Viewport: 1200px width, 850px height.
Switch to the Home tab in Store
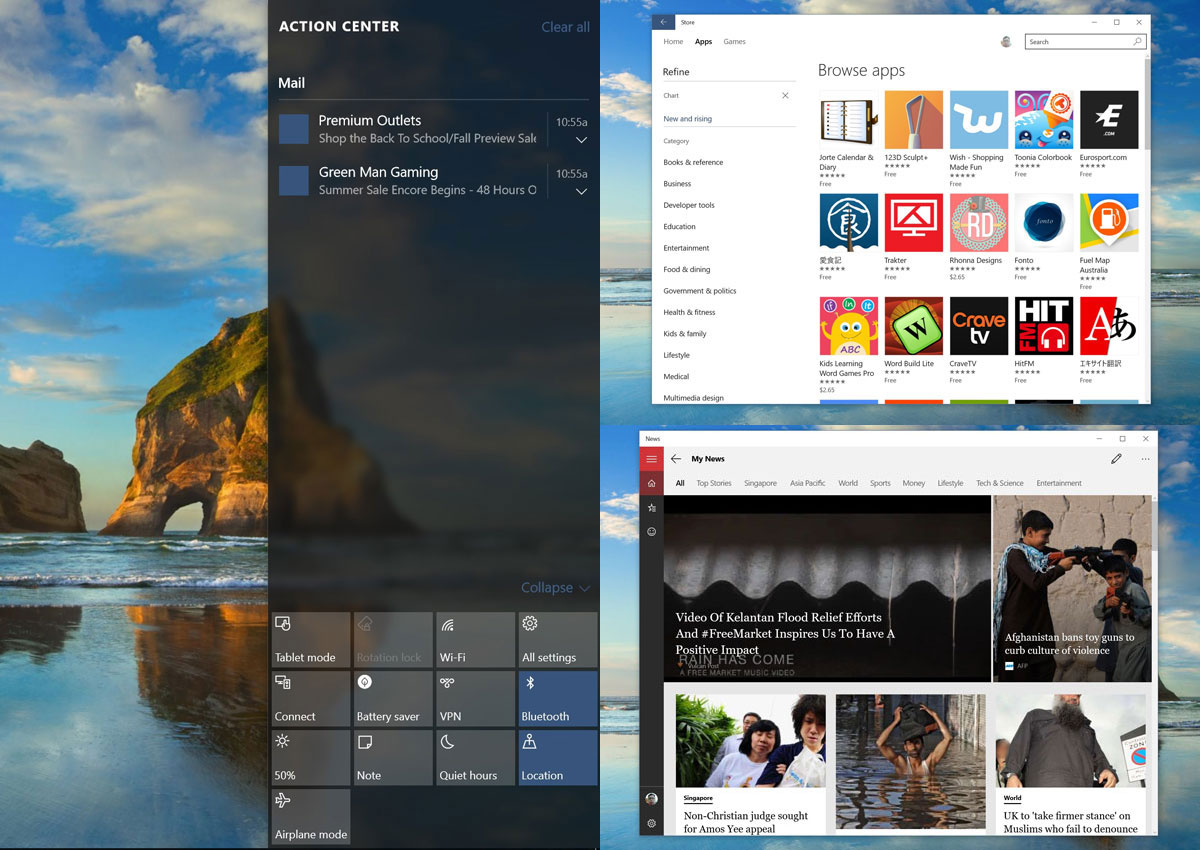pyautogui.click(x=673, y=42)
